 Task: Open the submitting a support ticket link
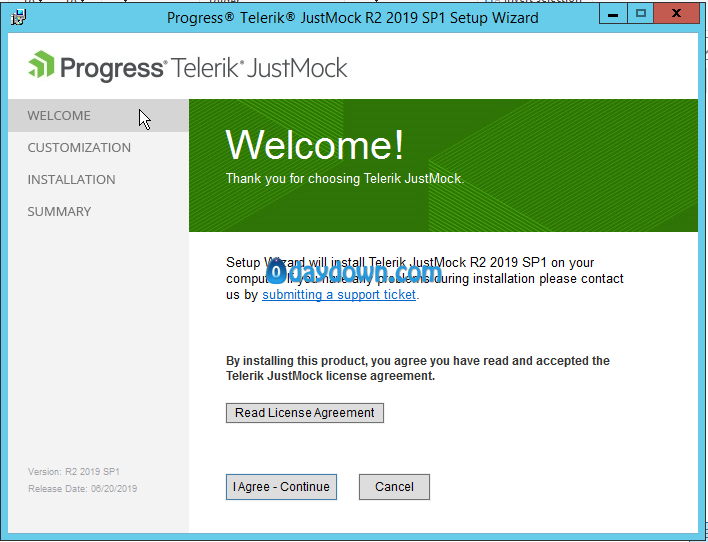coord(339,295)
